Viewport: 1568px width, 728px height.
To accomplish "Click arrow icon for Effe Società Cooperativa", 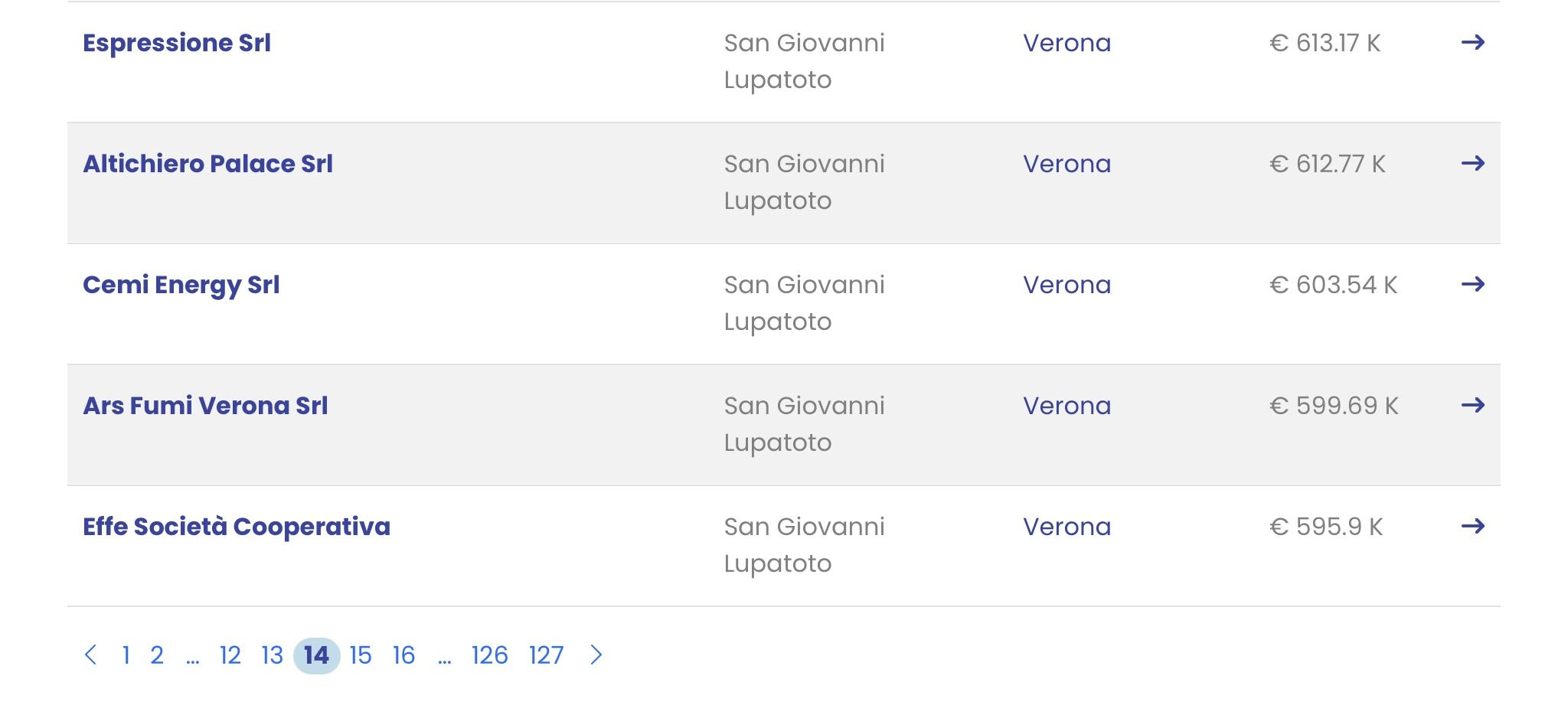I will tap(1473, 526).
